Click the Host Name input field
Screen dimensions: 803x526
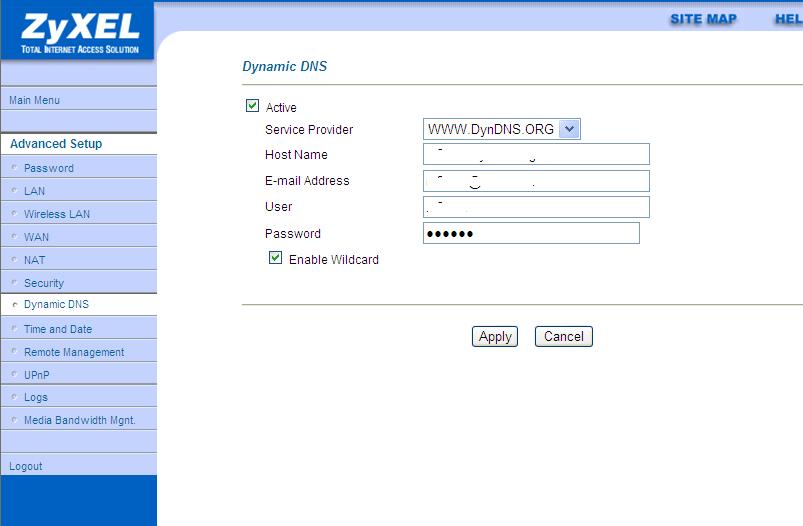tap(536, 154)
